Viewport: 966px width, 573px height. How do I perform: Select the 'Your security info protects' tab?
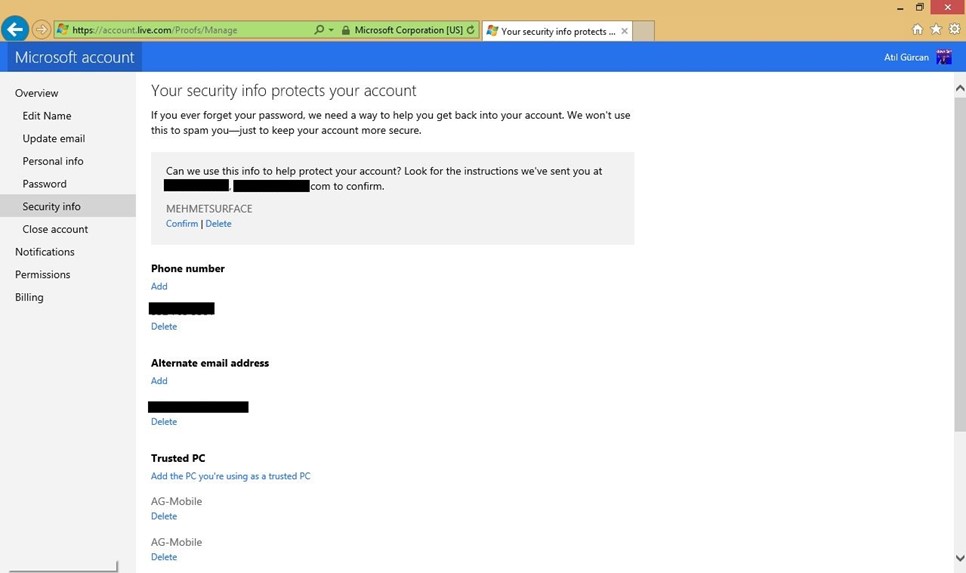pyautogui.click(x=557, y=31)
